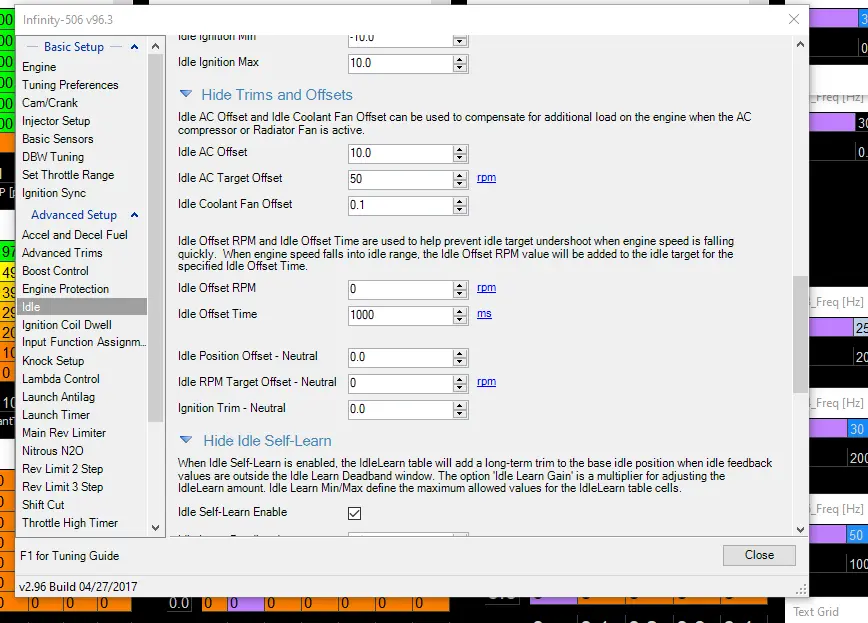Image resolution: width=868 pixels, height=623 pixels.
Task: Adjust Idle Offset RPM spinner arrows
Action: click(x=459, y=290)
